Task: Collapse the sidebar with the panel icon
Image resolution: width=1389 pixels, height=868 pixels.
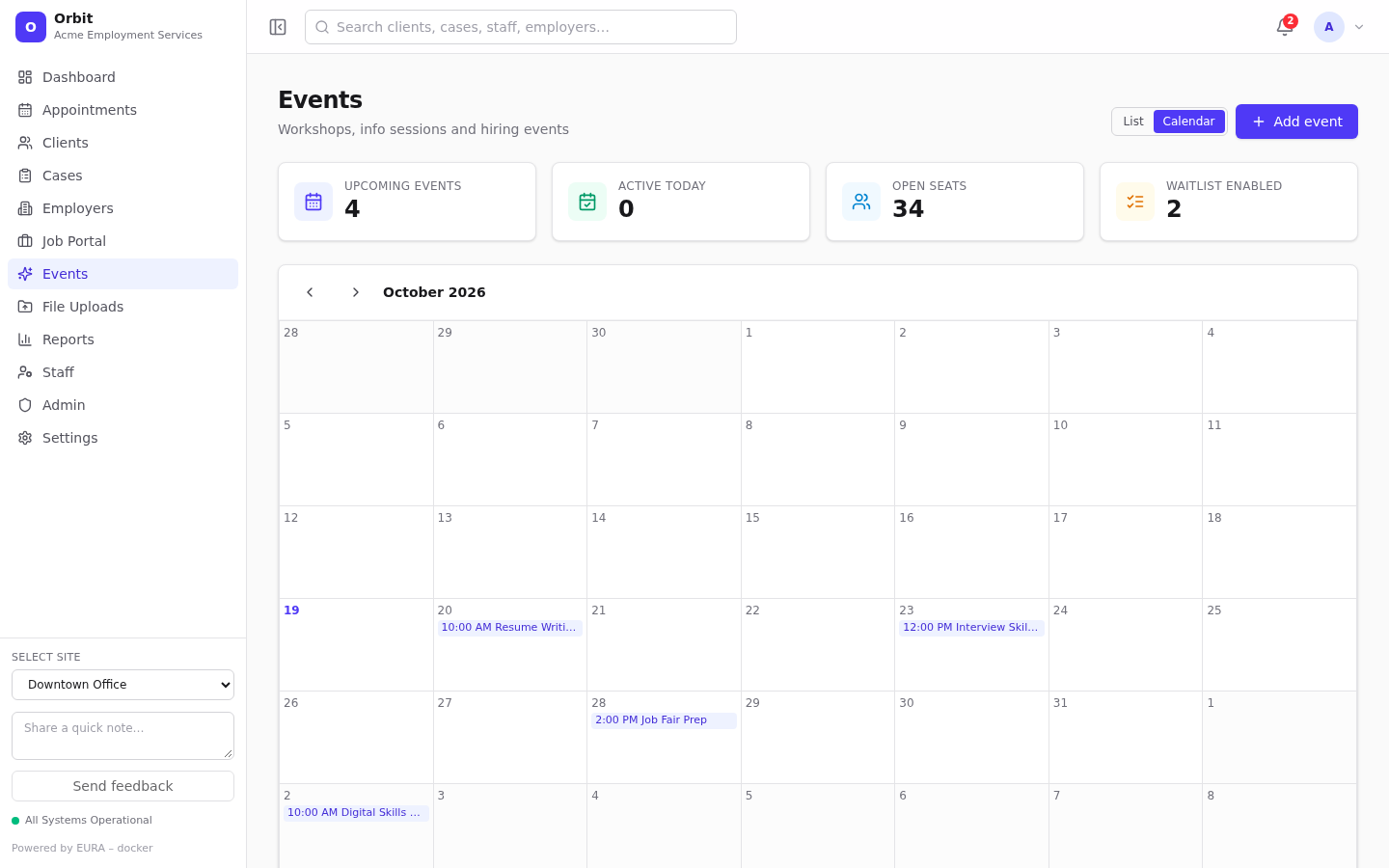Action: coord(278,27)
